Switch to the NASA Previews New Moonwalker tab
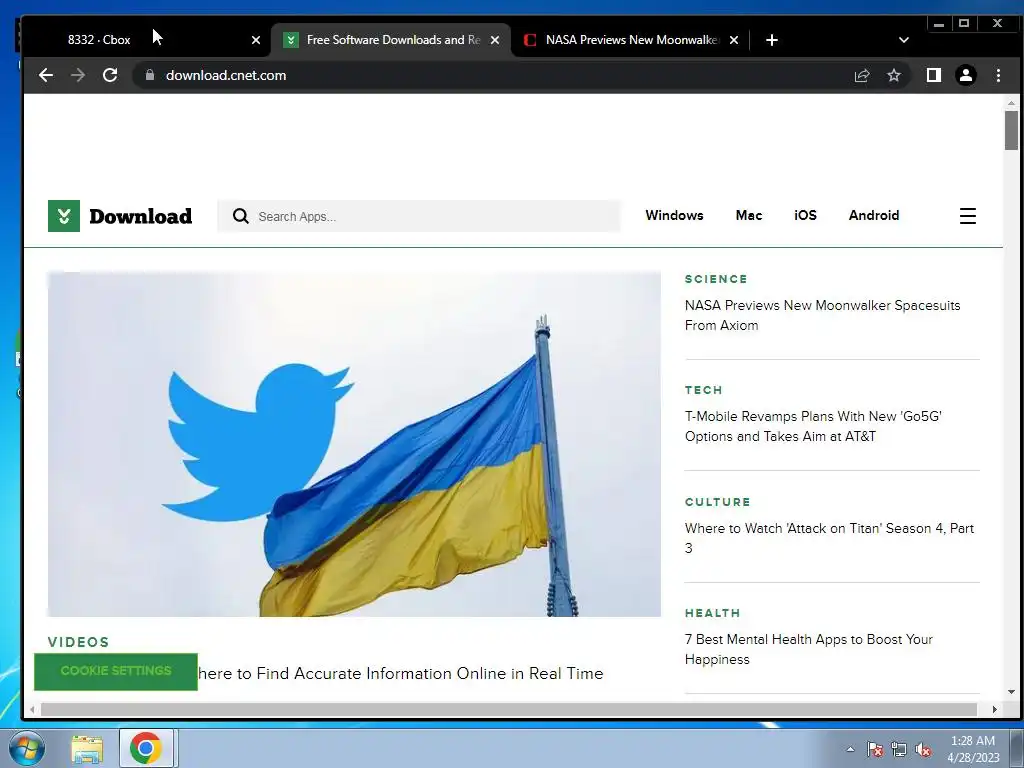The width and height of the screenshot is (1024, 768). pyautogui.click(x=630, y=40)
